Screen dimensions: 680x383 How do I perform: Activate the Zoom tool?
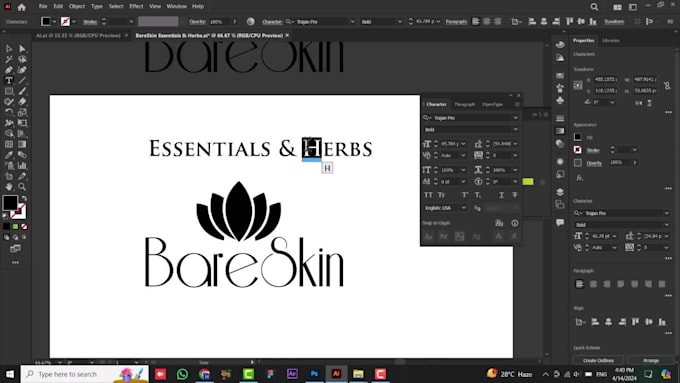[x=22, y=187]
